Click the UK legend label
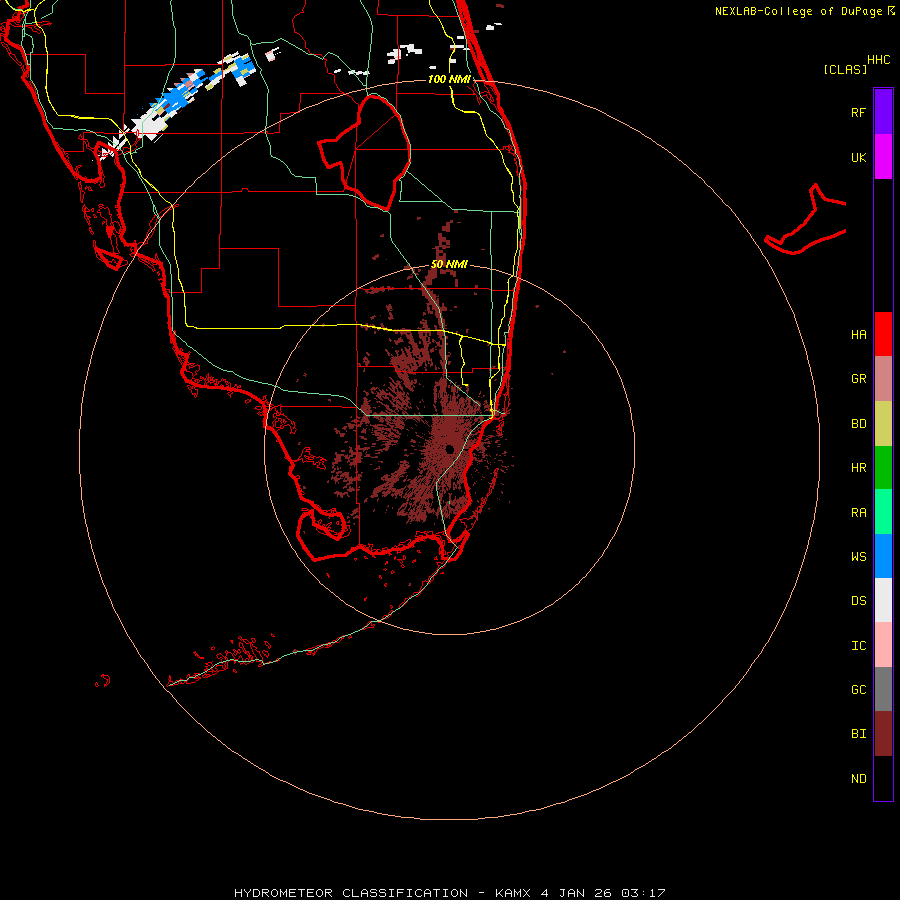900x900 pixels. point(858,157)
